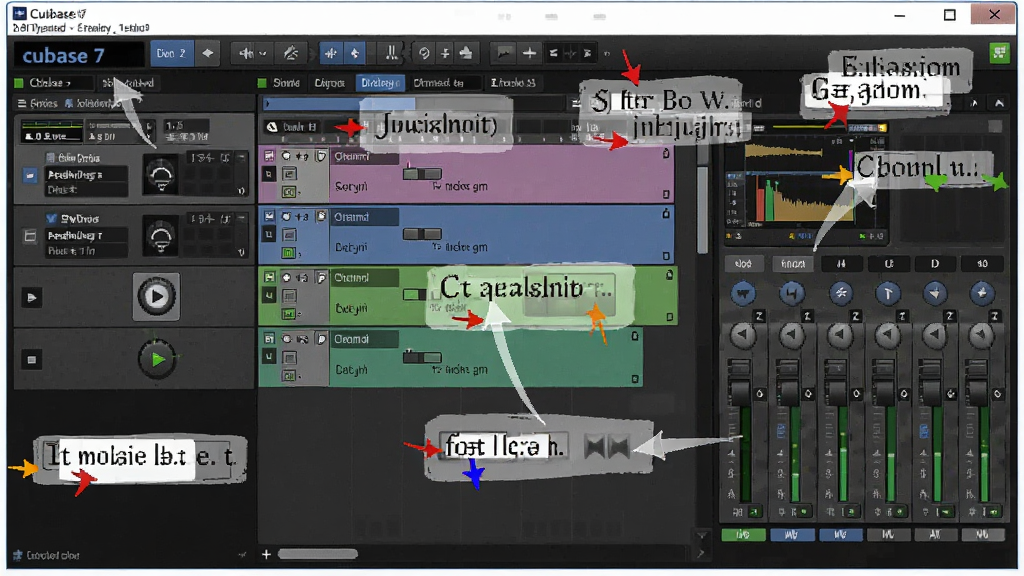Viewport: 1024px width, 576px height.
Task: Click the hamburger list icon in the left panel header
Action: 22,103
